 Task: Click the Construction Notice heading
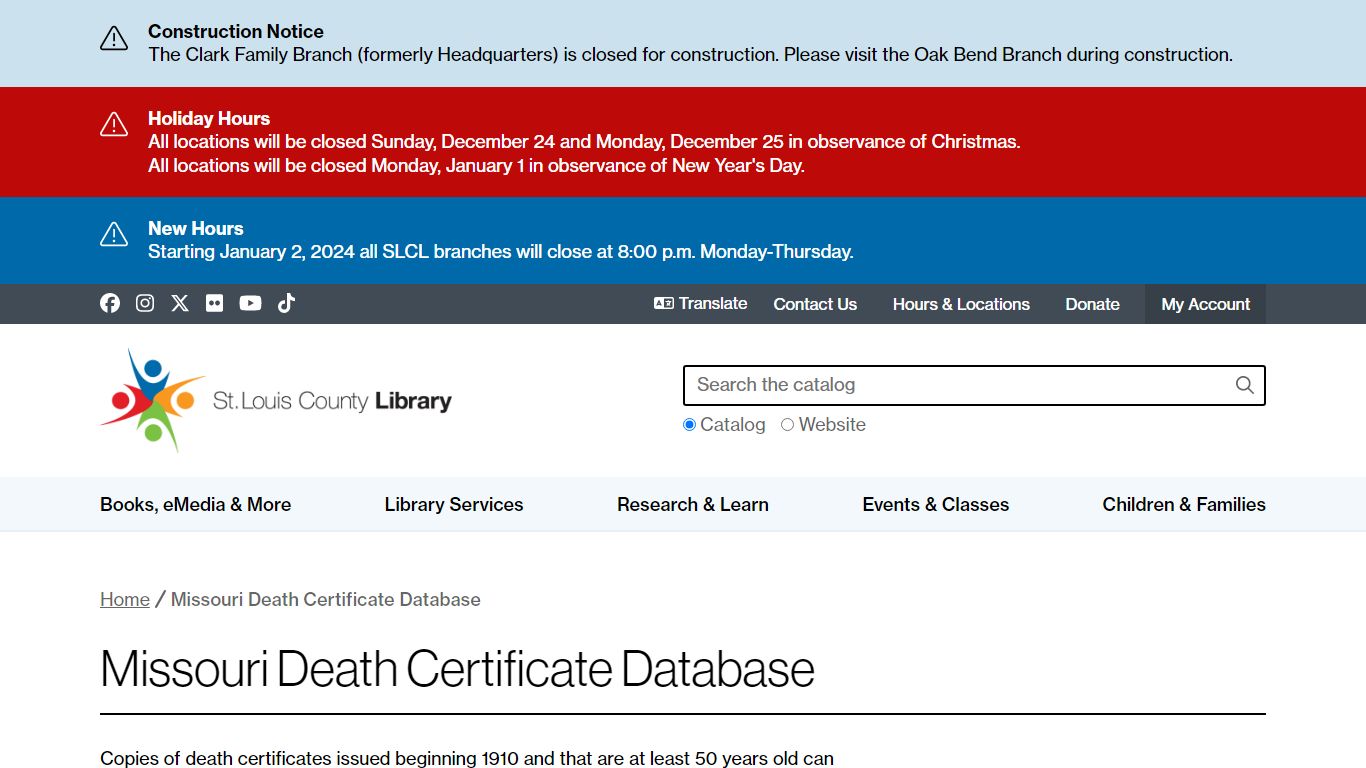(236, 32)
